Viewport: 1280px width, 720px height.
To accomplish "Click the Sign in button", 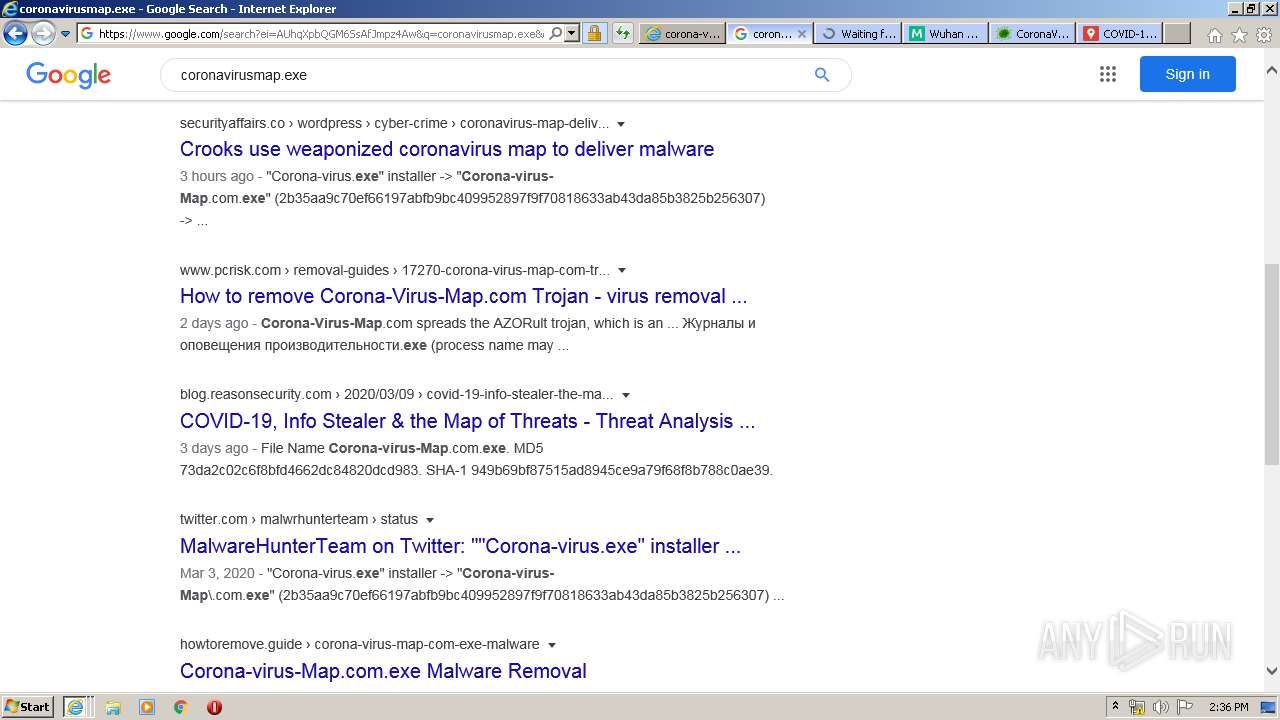I will 1187,74.
